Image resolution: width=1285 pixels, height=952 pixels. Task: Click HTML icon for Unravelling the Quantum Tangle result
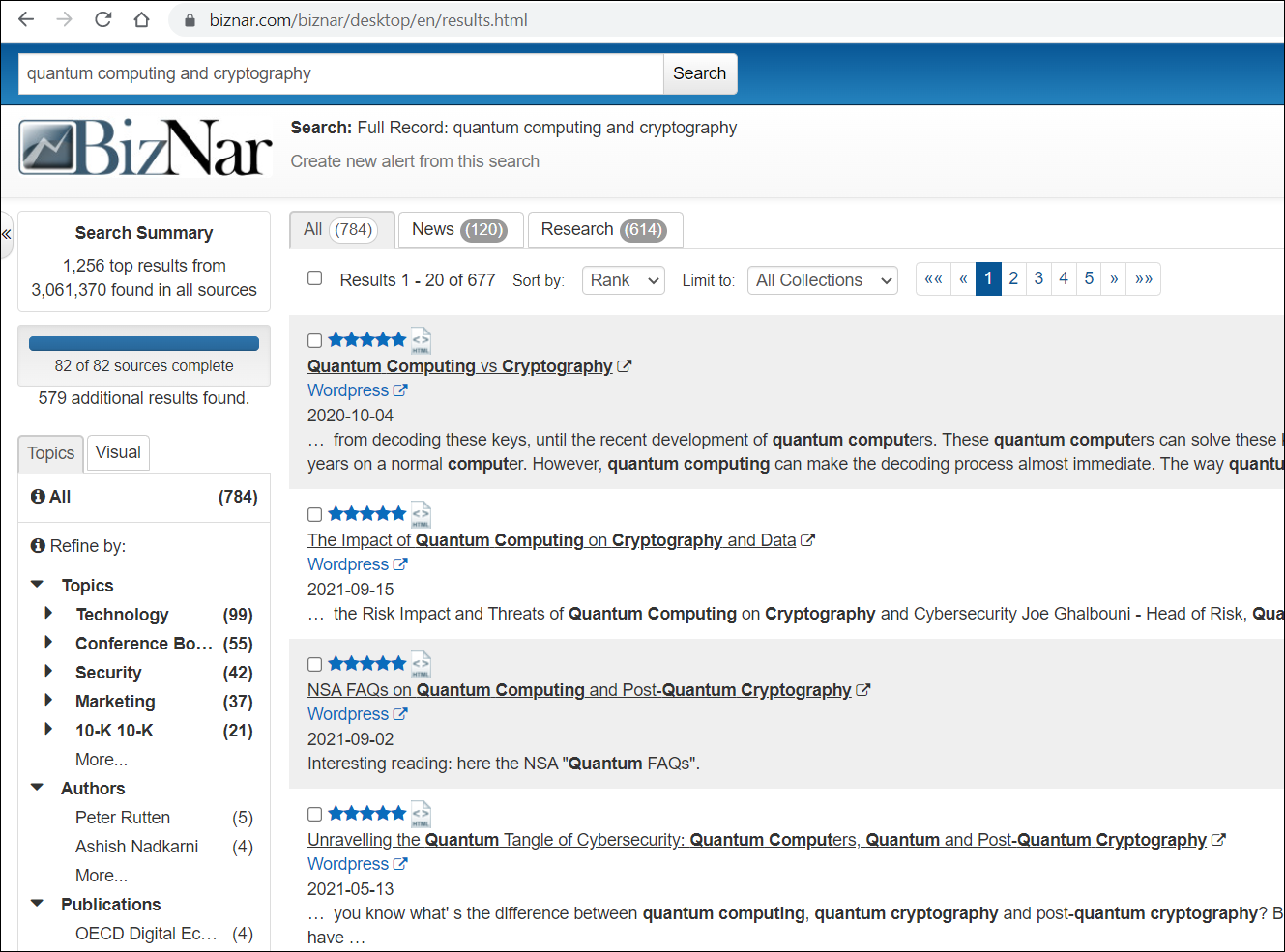(421, 814)
